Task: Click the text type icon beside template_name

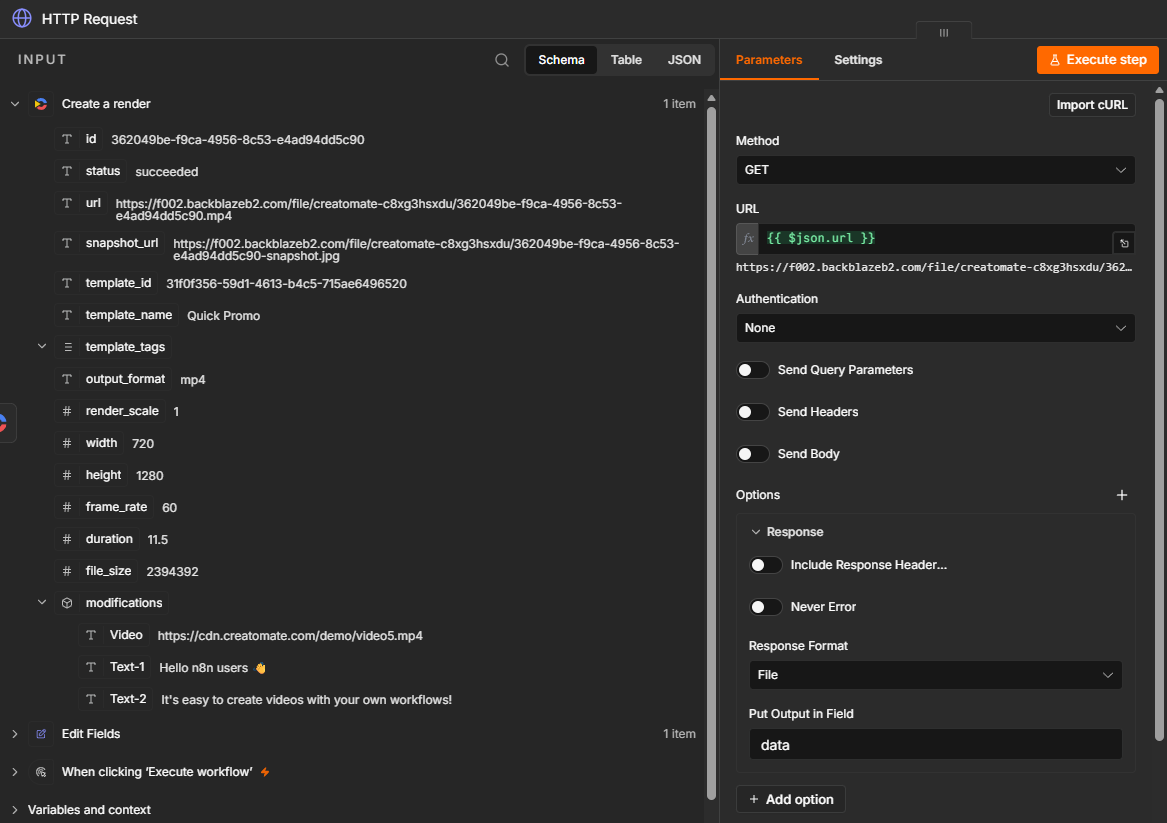Action: 67,315
